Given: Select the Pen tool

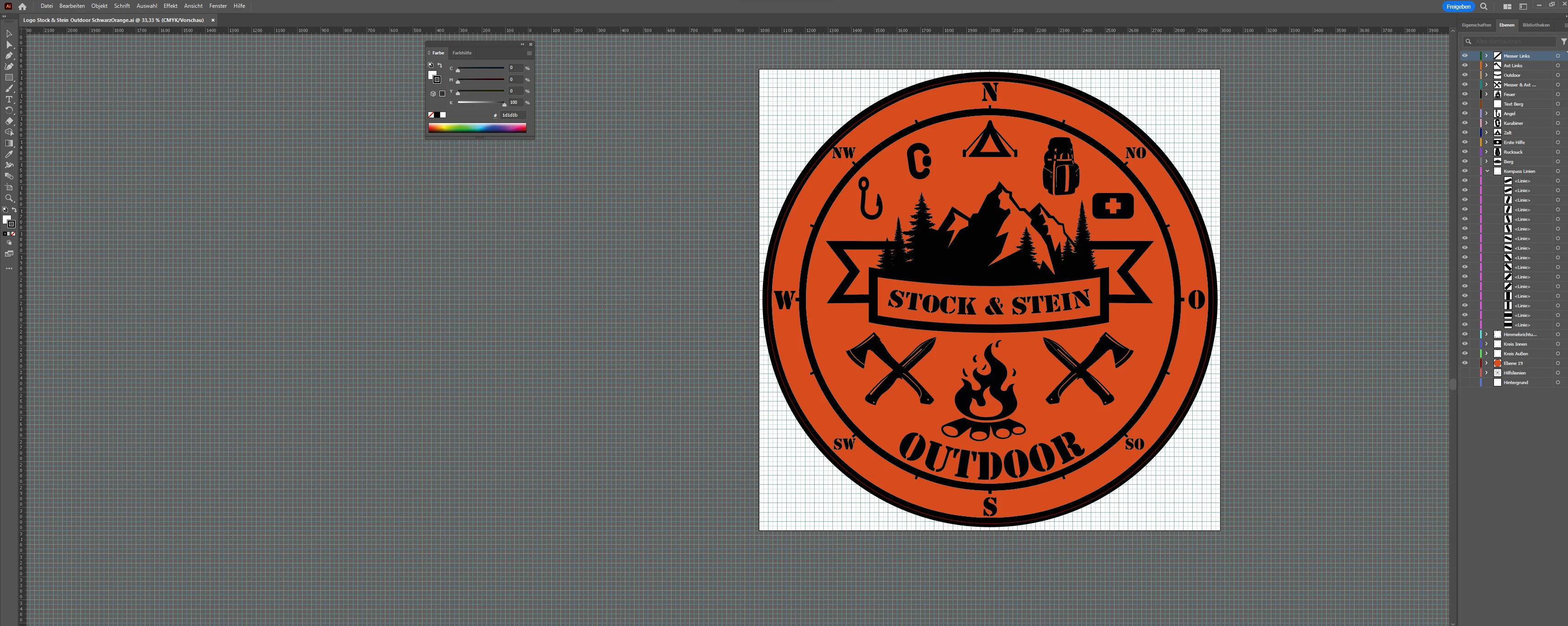Looking at the screenshot, I should click(9, 55).
